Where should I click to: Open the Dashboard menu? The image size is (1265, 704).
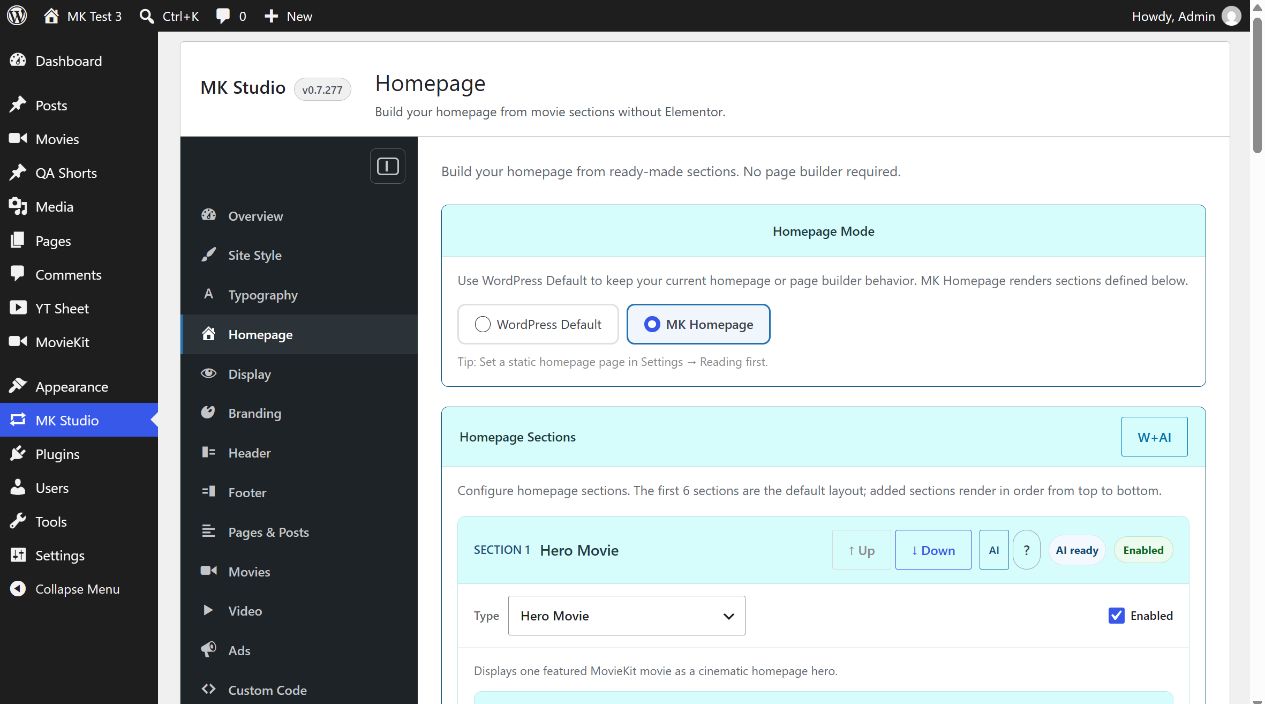79,61
